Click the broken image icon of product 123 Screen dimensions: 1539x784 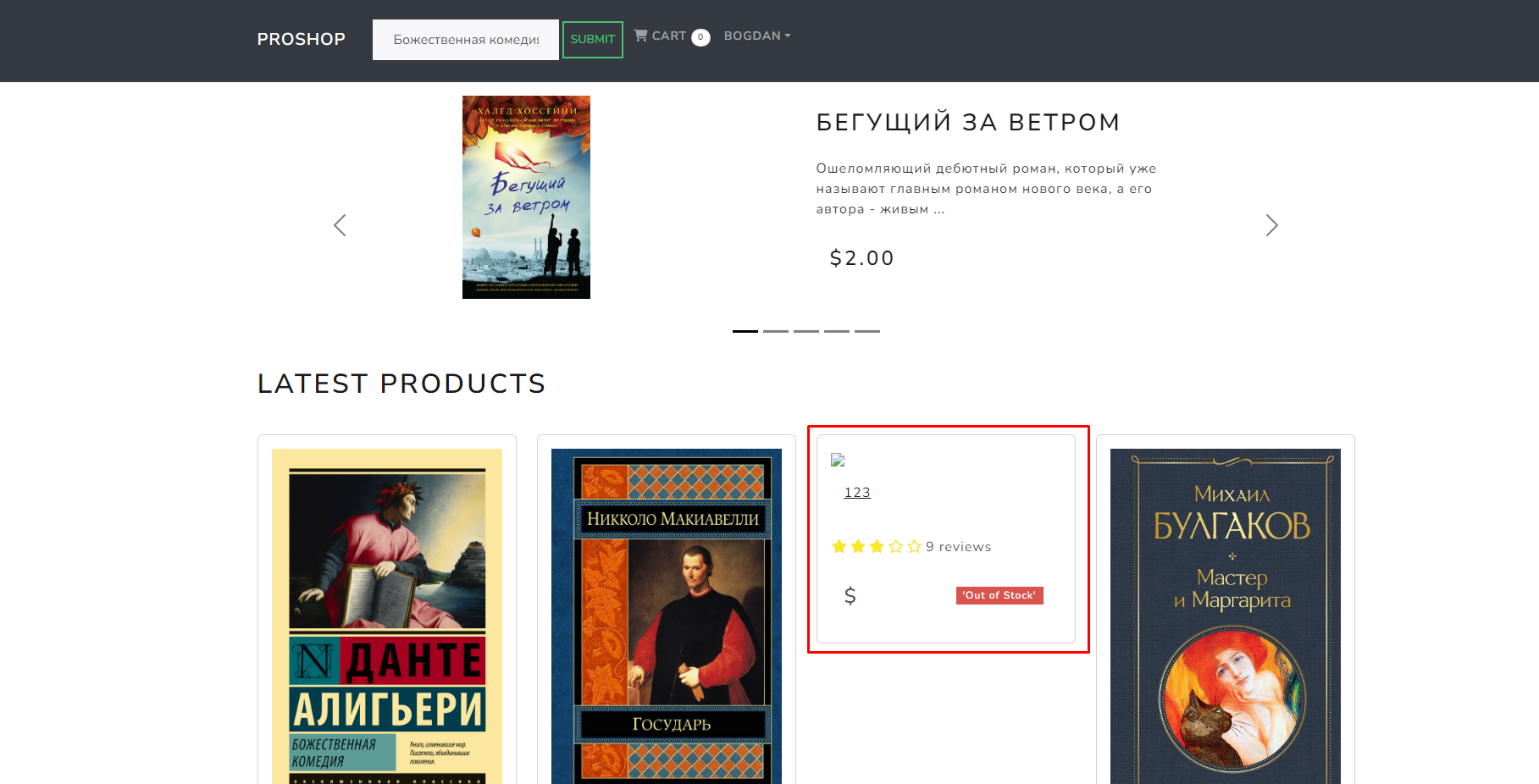tap(838, 460)
